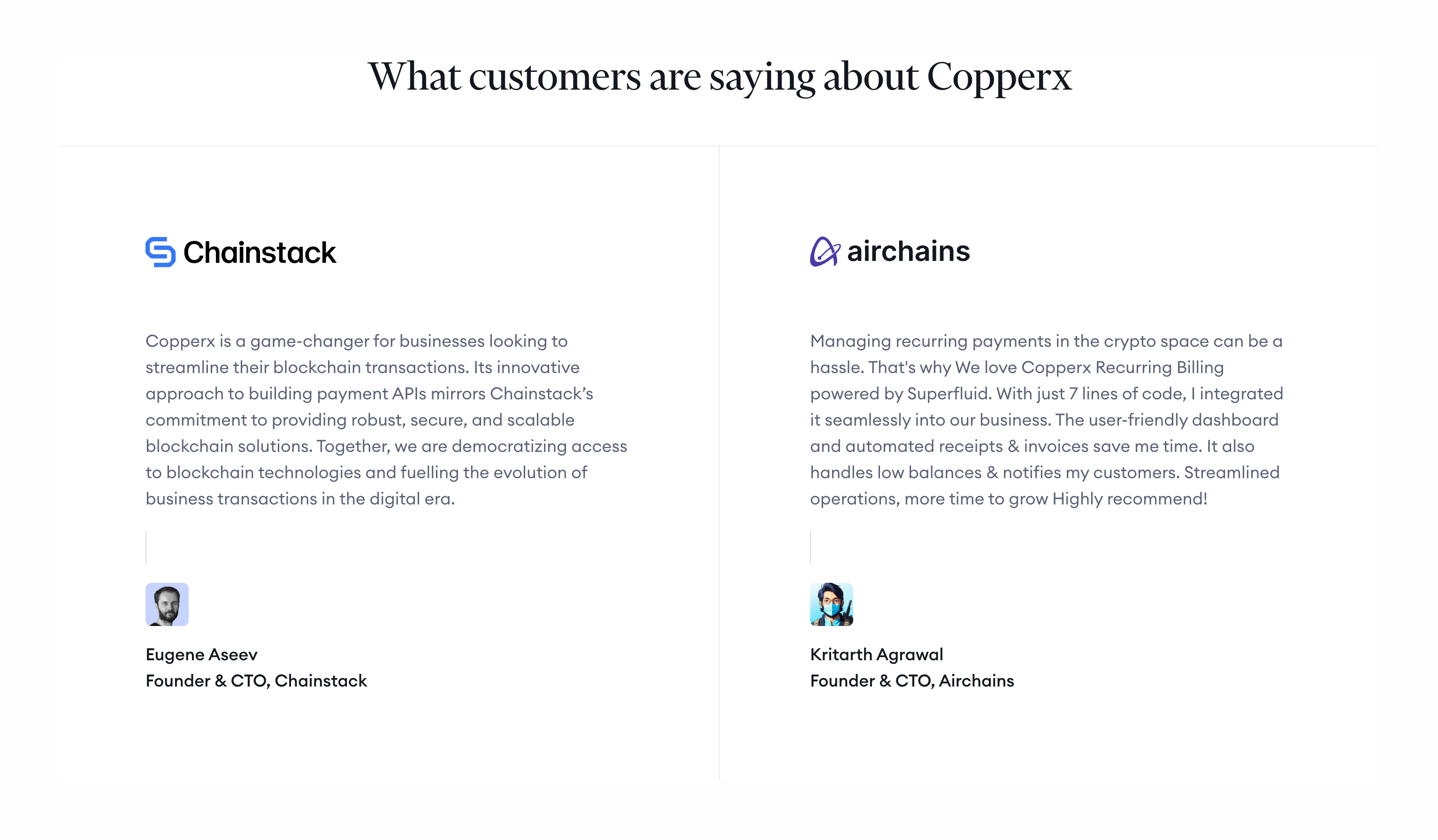Click the blue Chainstack logo symbol
This screenshot has width=1438, height=840.
click(x=161, y=252)
